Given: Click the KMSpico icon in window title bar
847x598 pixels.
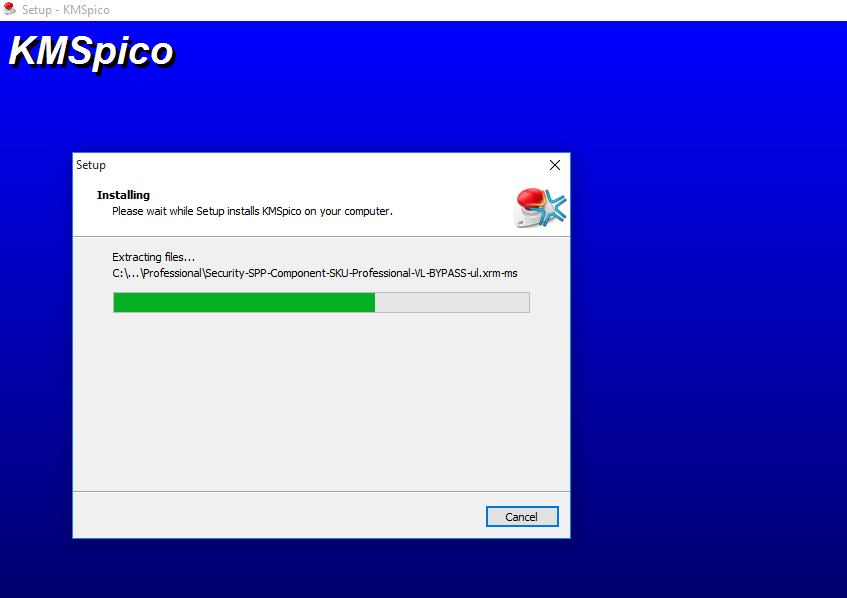Looking at the screenshot, I should pyautogui.click(x=10, y=9).
